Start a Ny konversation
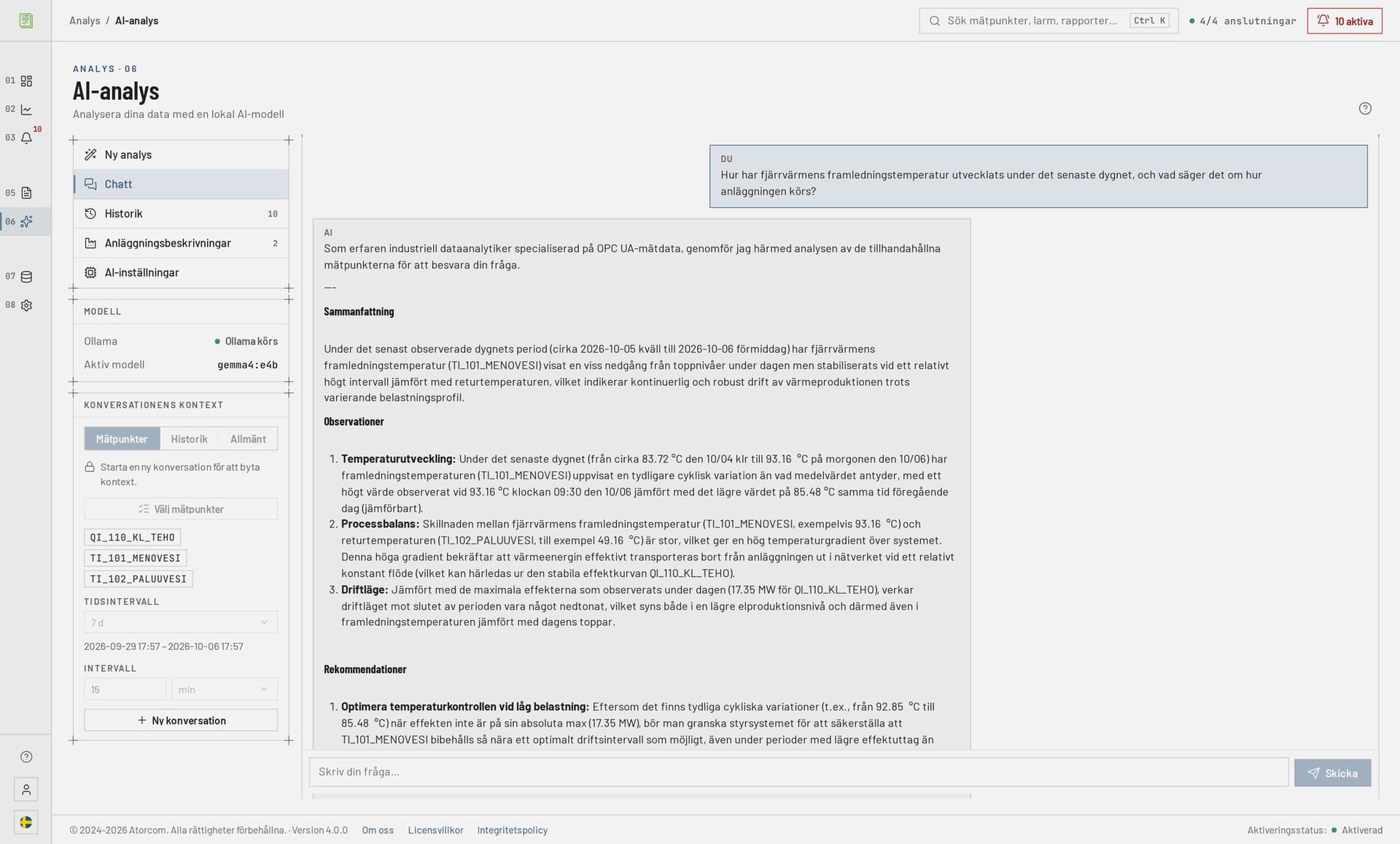This screenshot has width=1400, height=844. (181, 721)
